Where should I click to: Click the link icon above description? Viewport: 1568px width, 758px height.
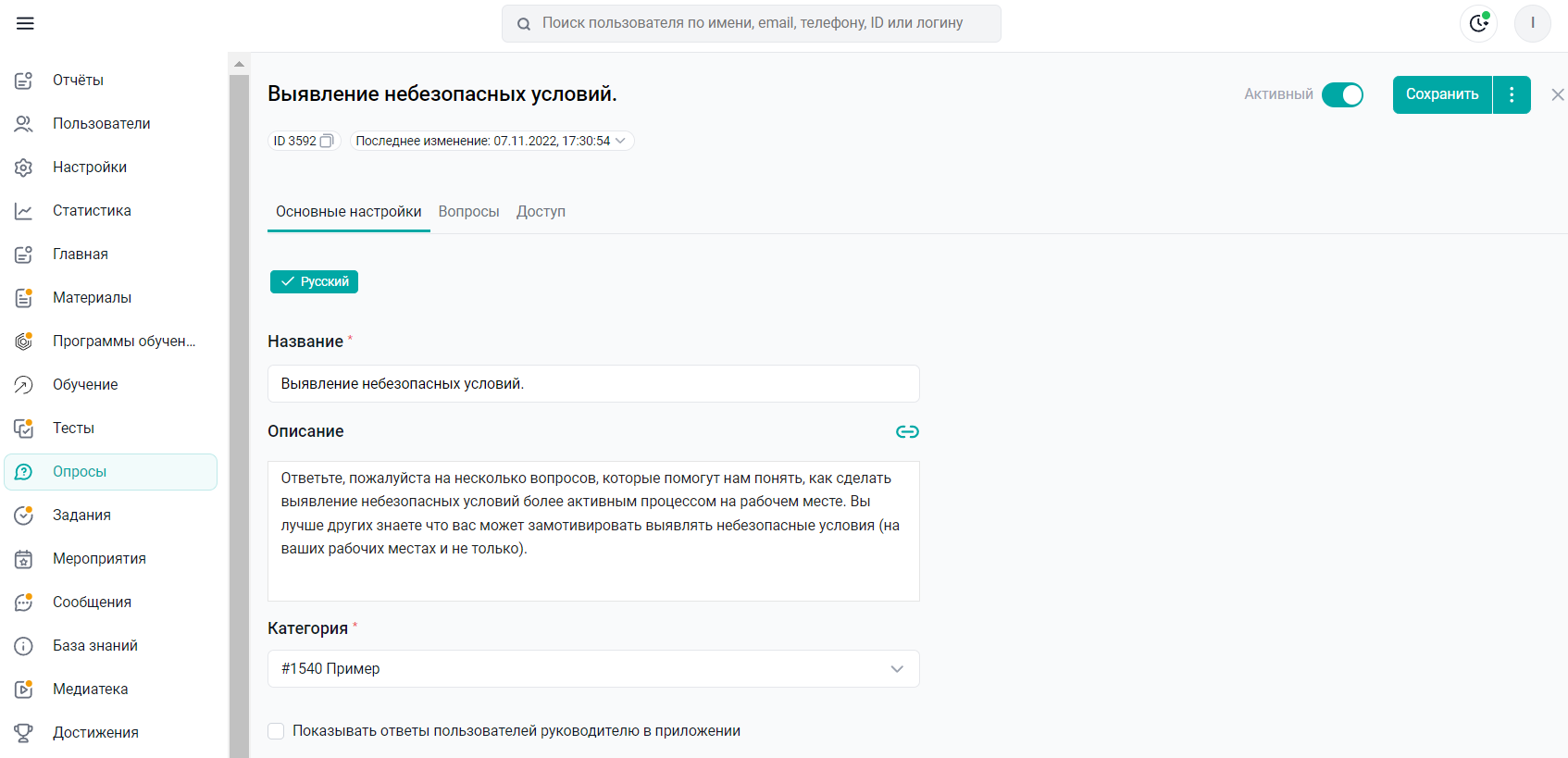click(x=907, y=431)
